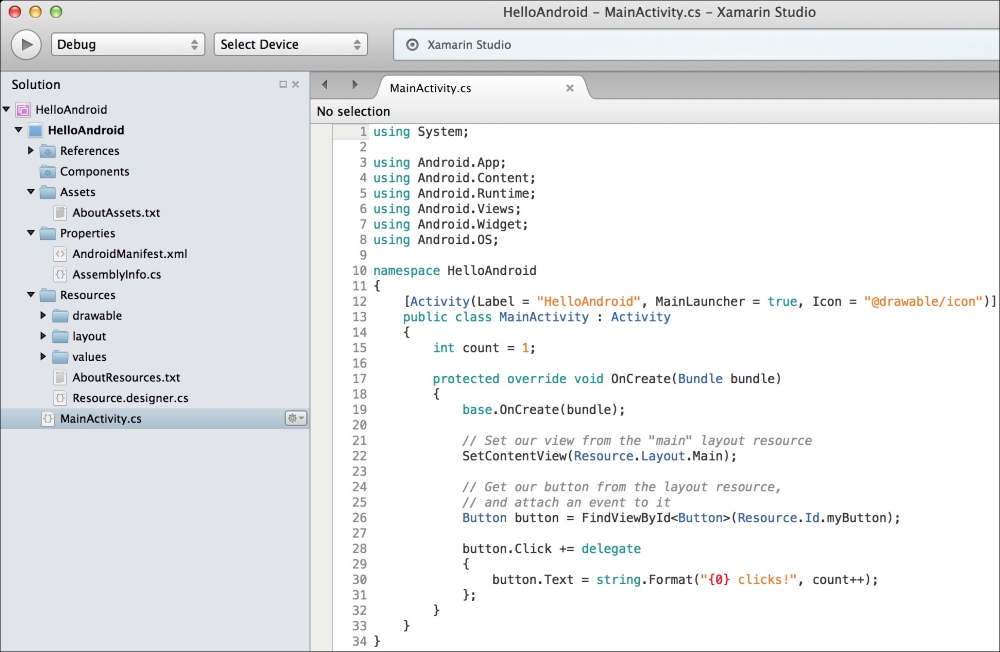
Task: Select the References tree item
Action: point(90,151)
